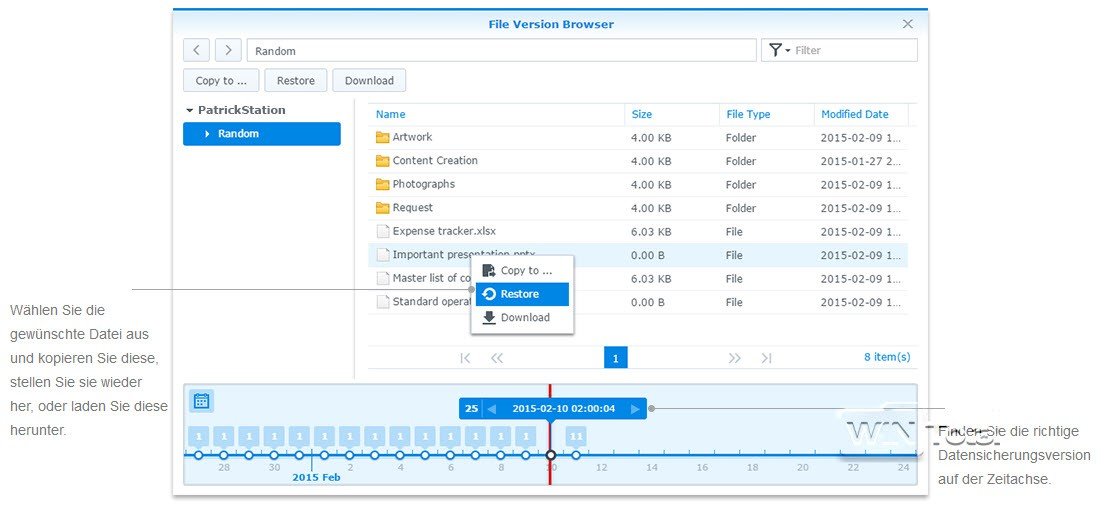1111x514 pixels.
Task: Select the Artwork folder name
Action: 412,137
